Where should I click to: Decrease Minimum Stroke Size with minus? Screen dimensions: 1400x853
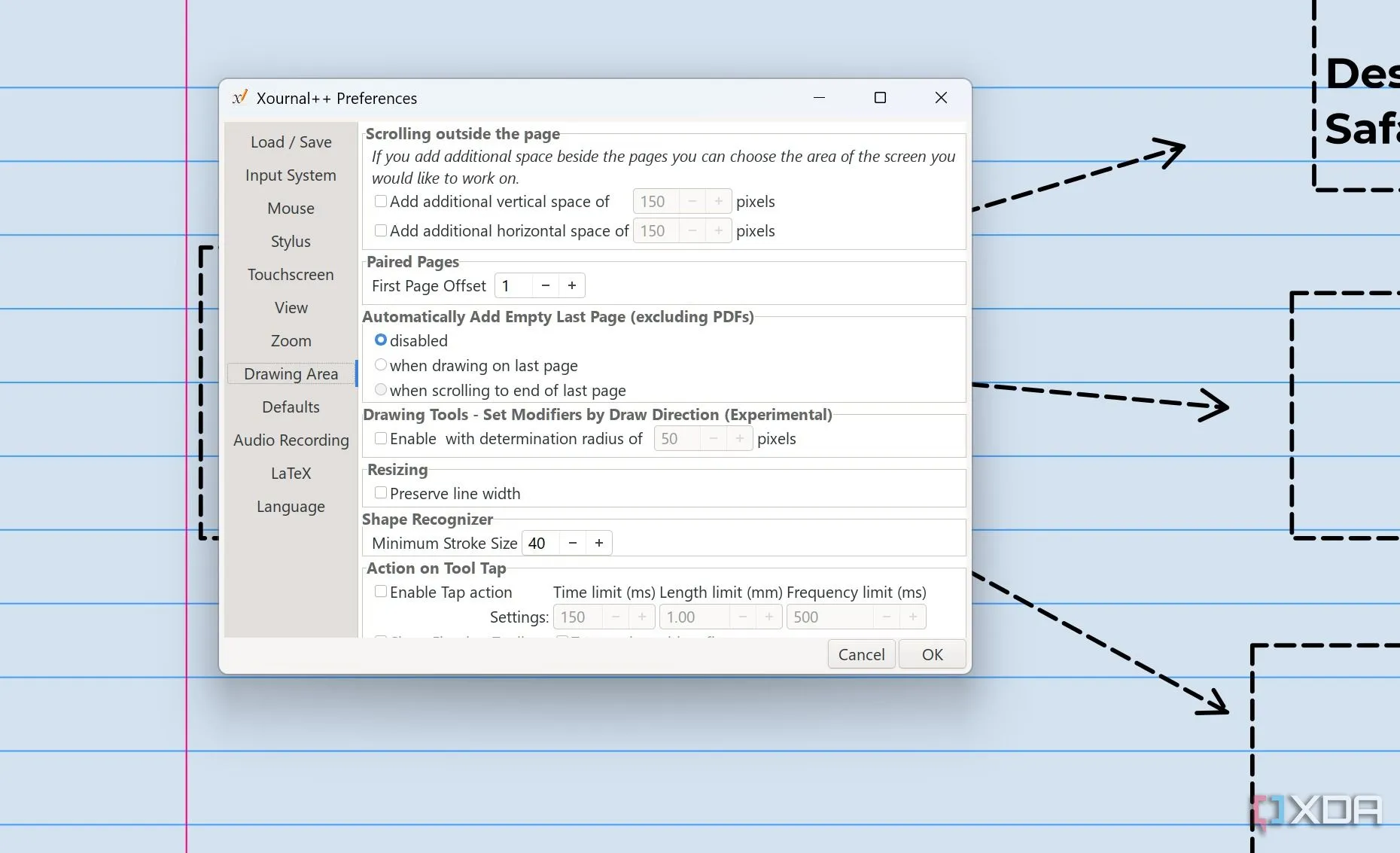pyautogui.click(x=573, y=544)
